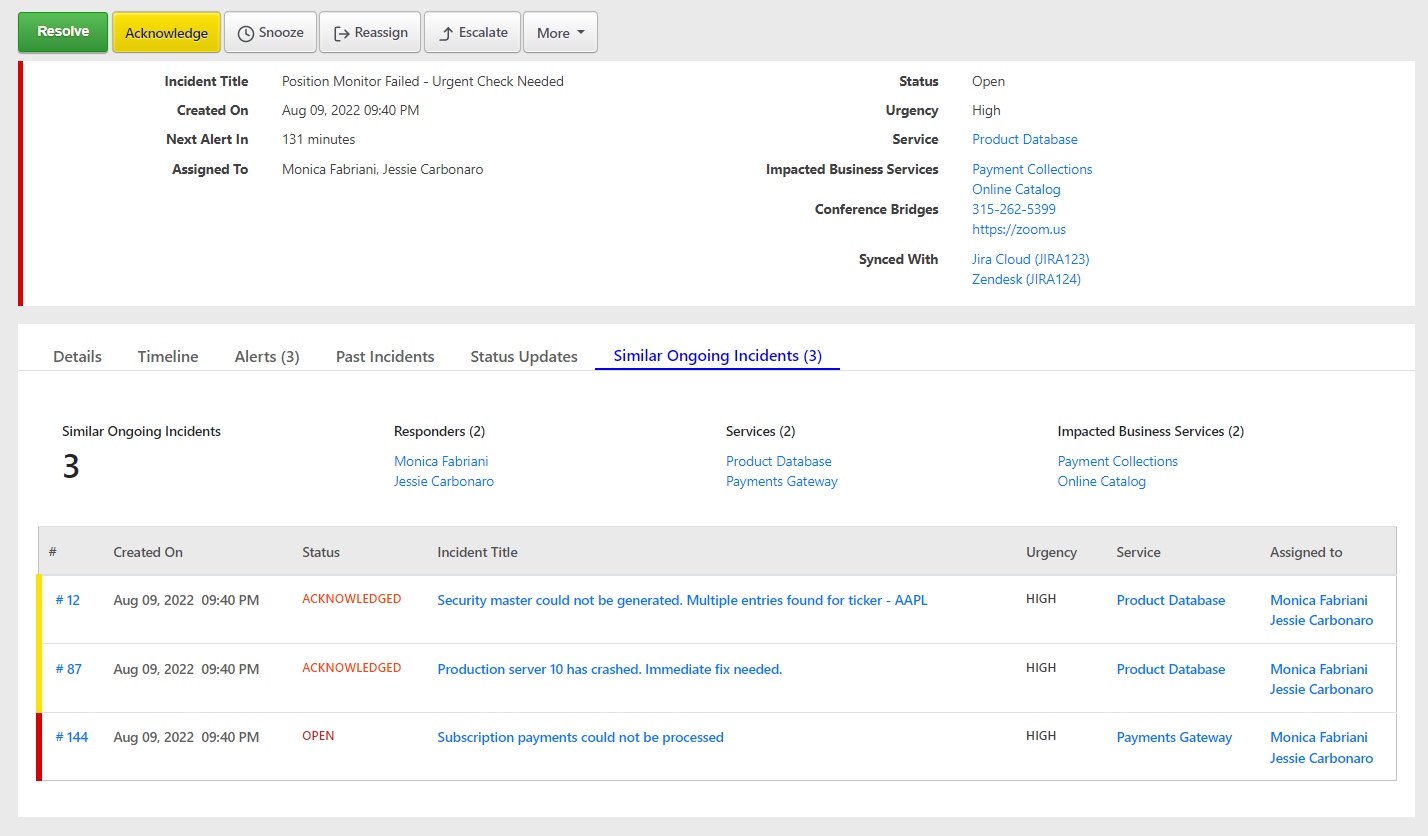
Task: Click the Service column header in table
Action: click(x=1139, y=552)
